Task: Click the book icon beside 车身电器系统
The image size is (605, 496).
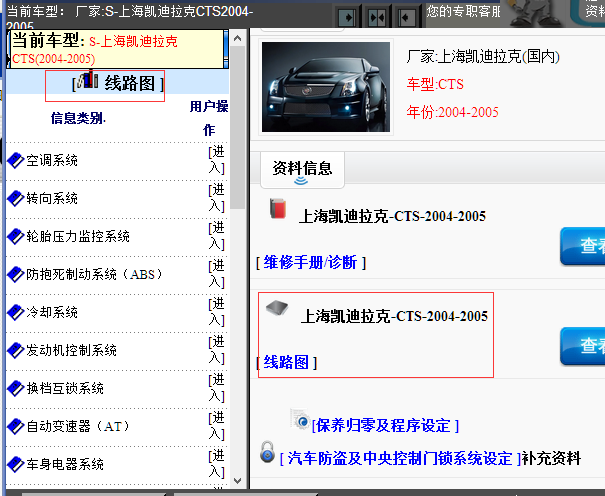Action: pyautogui.click(x=15, y=464)
